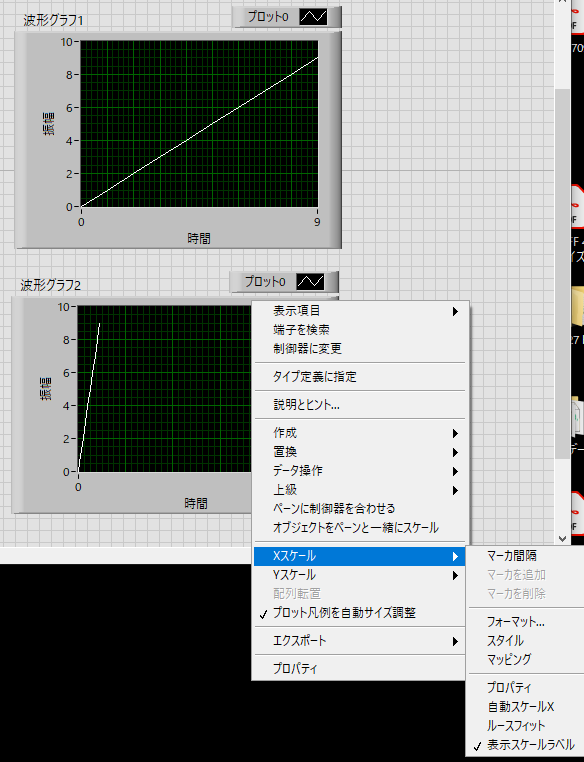Screen dimensions: 584x762
Task: Click the plot icon in 波形グラフ2 legend
Action: pos(310,281)
